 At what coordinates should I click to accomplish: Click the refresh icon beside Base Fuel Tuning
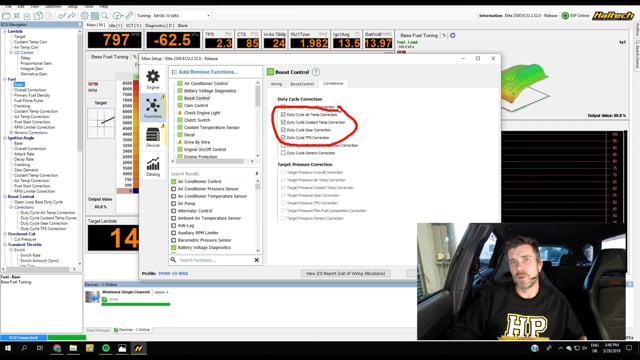click(x=453, y=36)
